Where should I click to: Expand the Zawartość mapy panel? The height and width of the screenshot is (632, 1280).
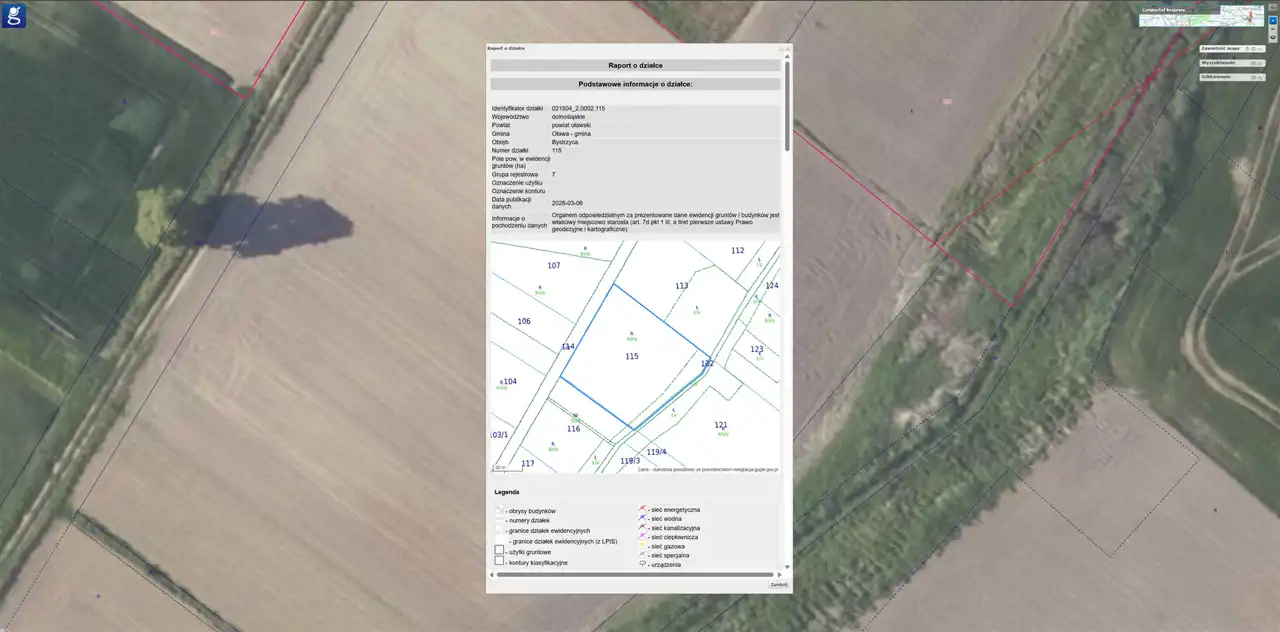1227,48
